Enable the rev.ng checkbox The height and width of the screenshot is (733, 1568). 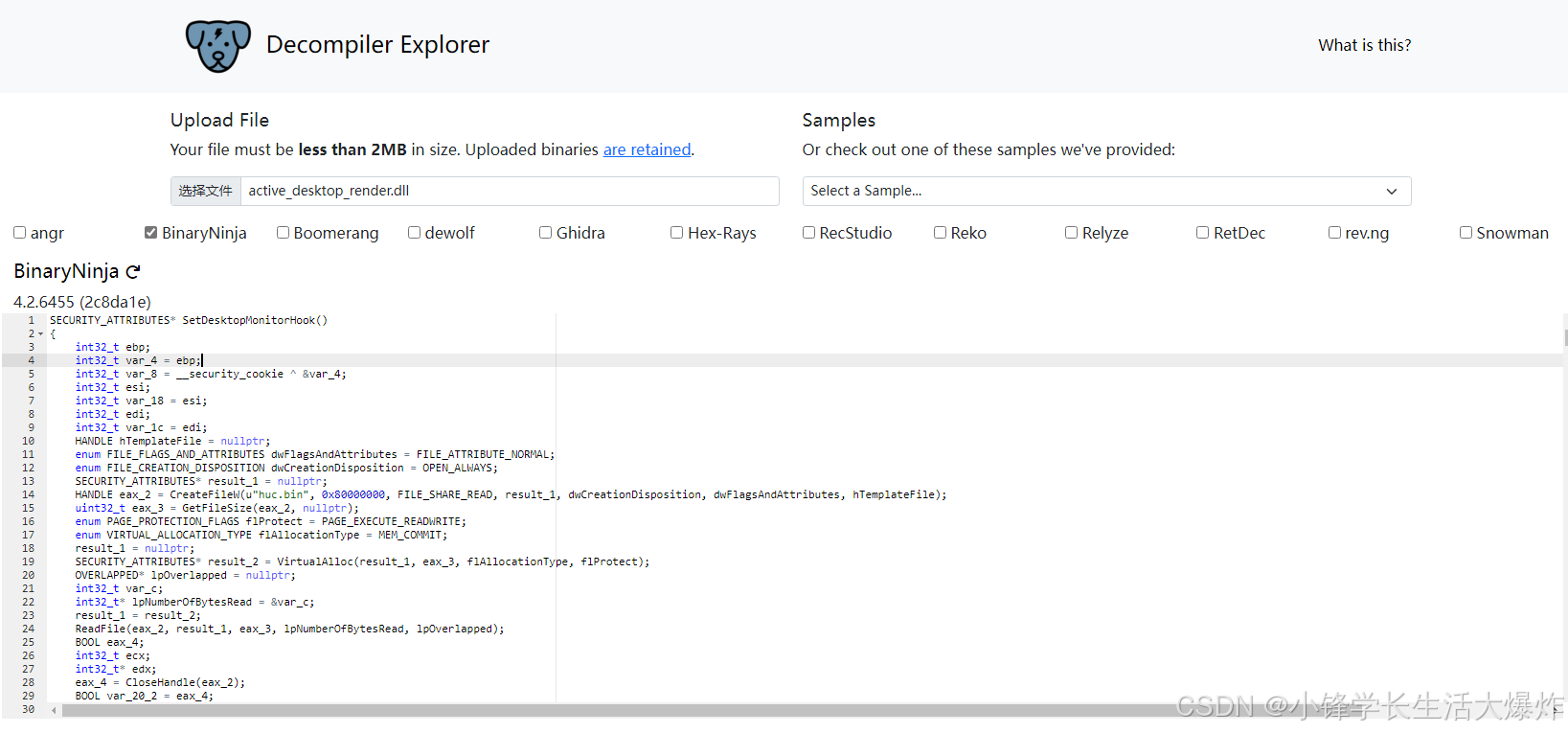[1334, 233]
